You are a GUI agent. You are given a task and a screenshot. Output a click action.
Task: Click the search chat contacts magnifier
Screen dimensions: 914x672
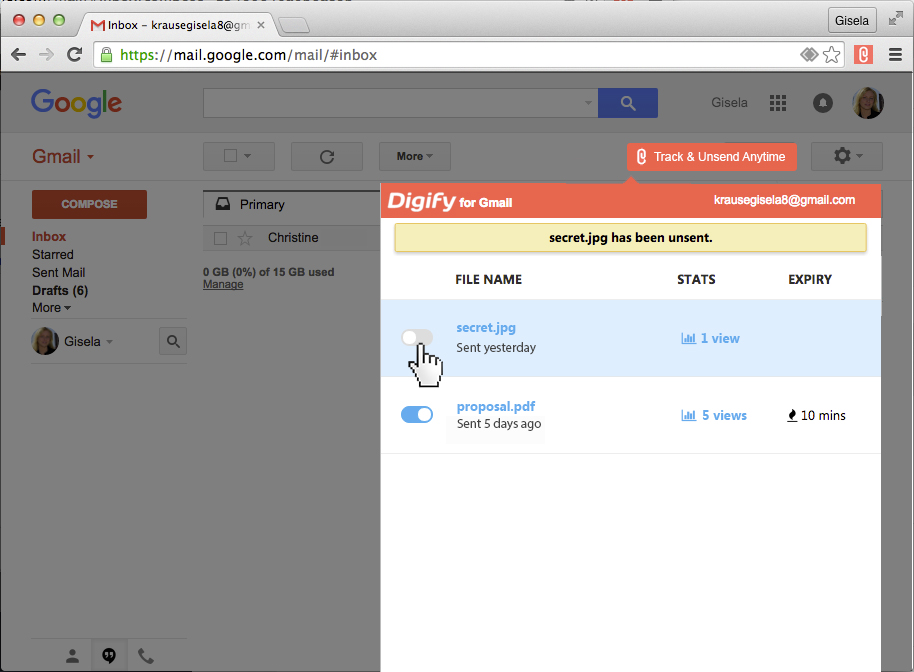pos(173,342)
